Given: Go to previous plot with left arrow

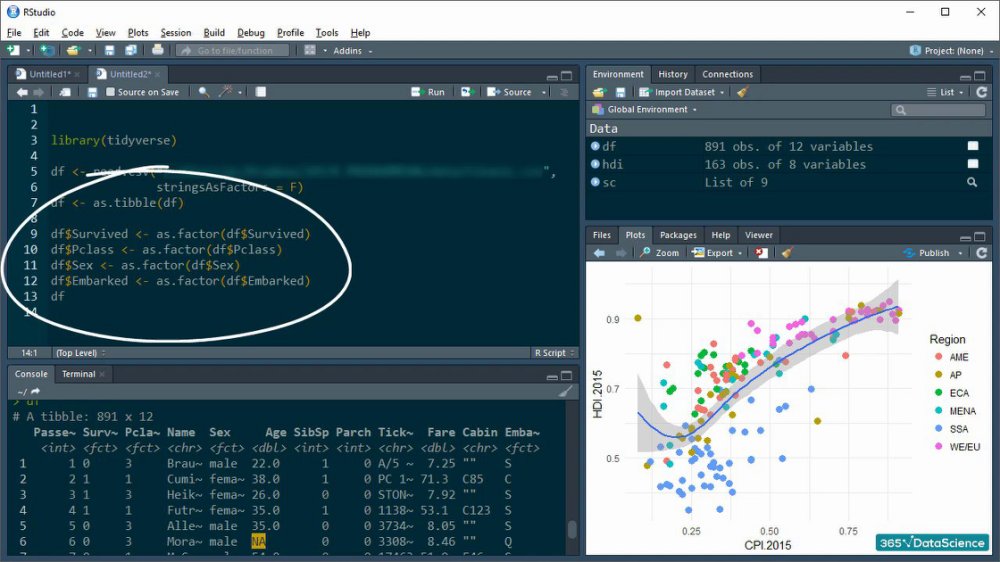Looking at the screenshot, I should (x=599, y=253).
